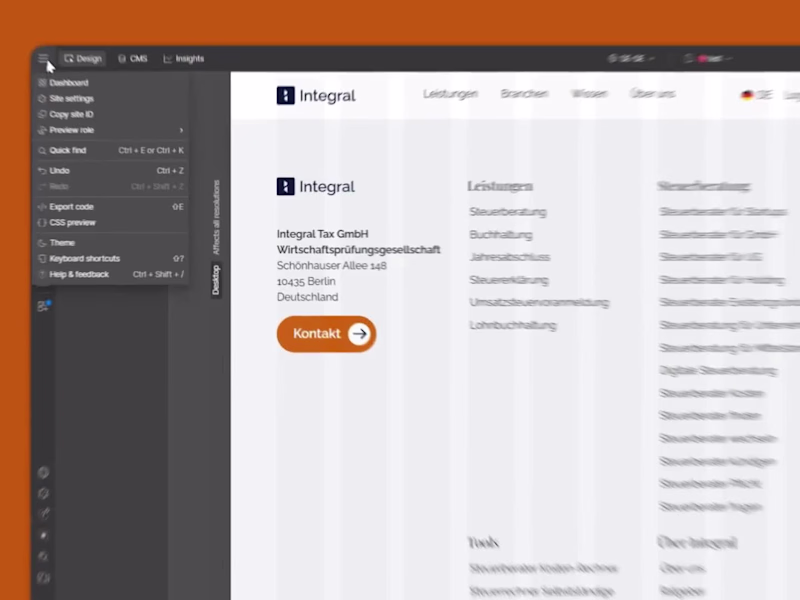The width and height of the screenshot is (800, 600).
Task: Click the Leistungen footer heading
Action: tap(500, 186)
